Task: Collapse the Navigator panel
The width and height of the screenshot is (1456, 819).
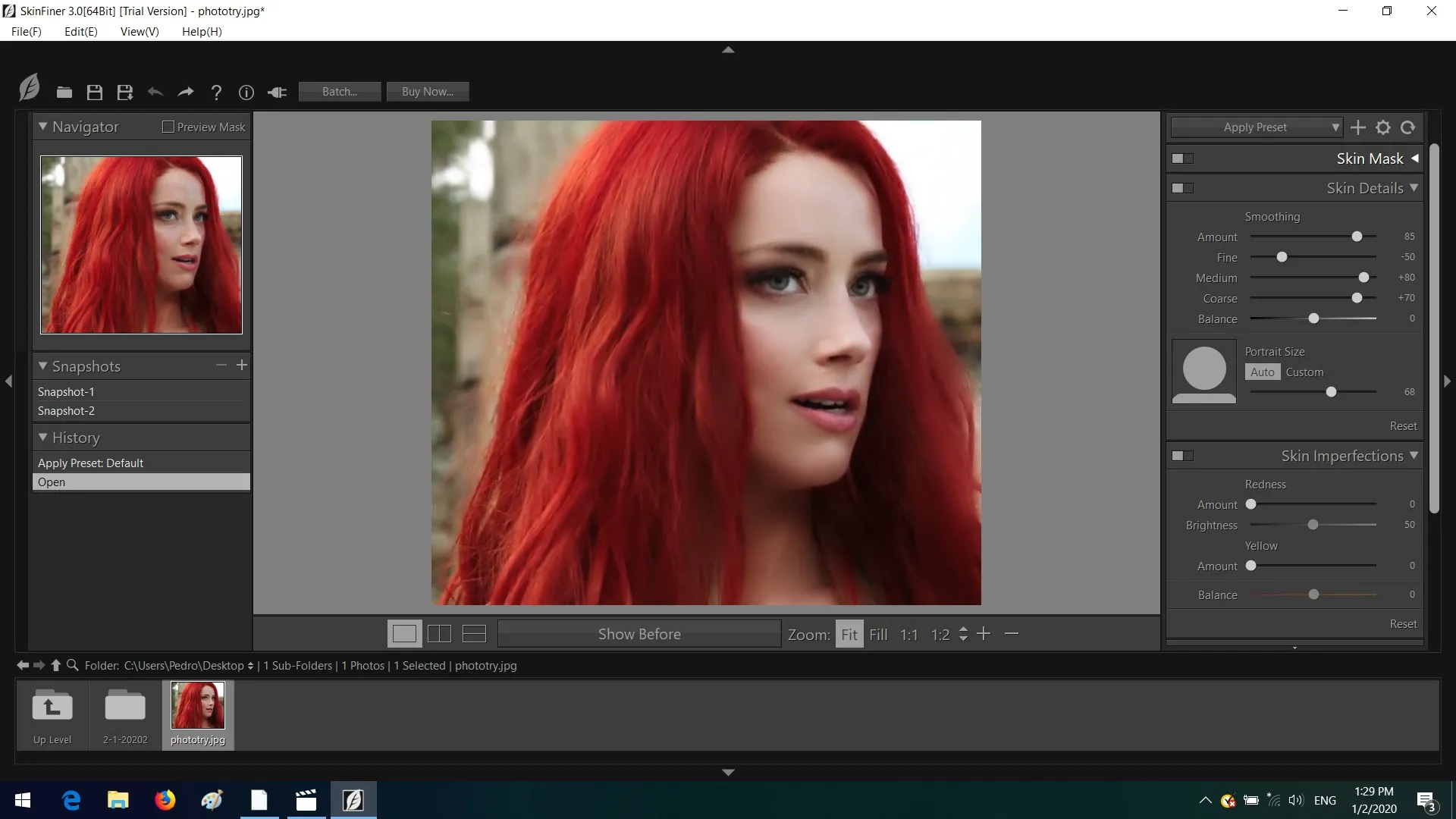Action: pos(43,127)
